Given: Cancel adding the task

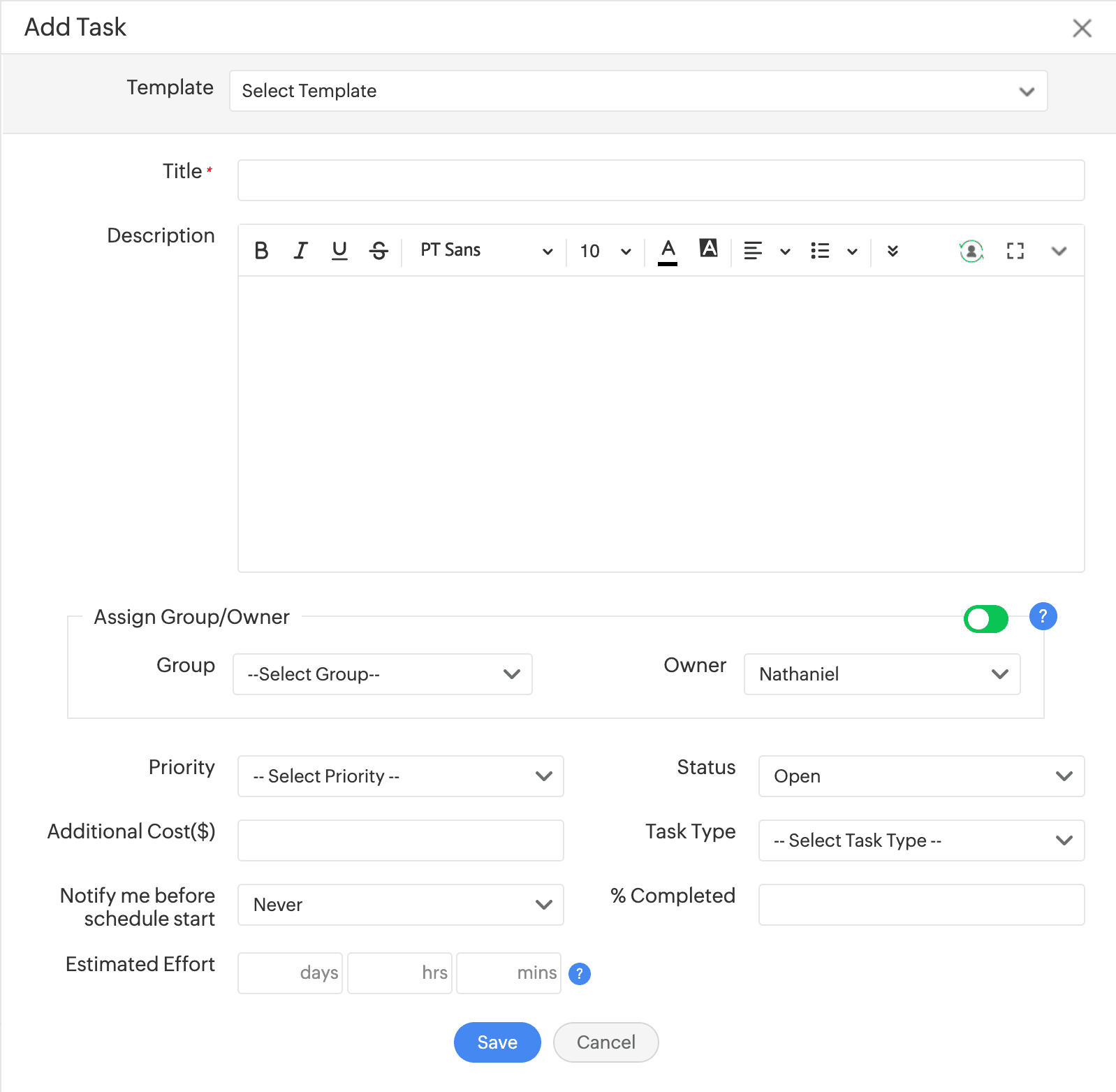Looking at the screenshot, I should [x=605, y=1042].
